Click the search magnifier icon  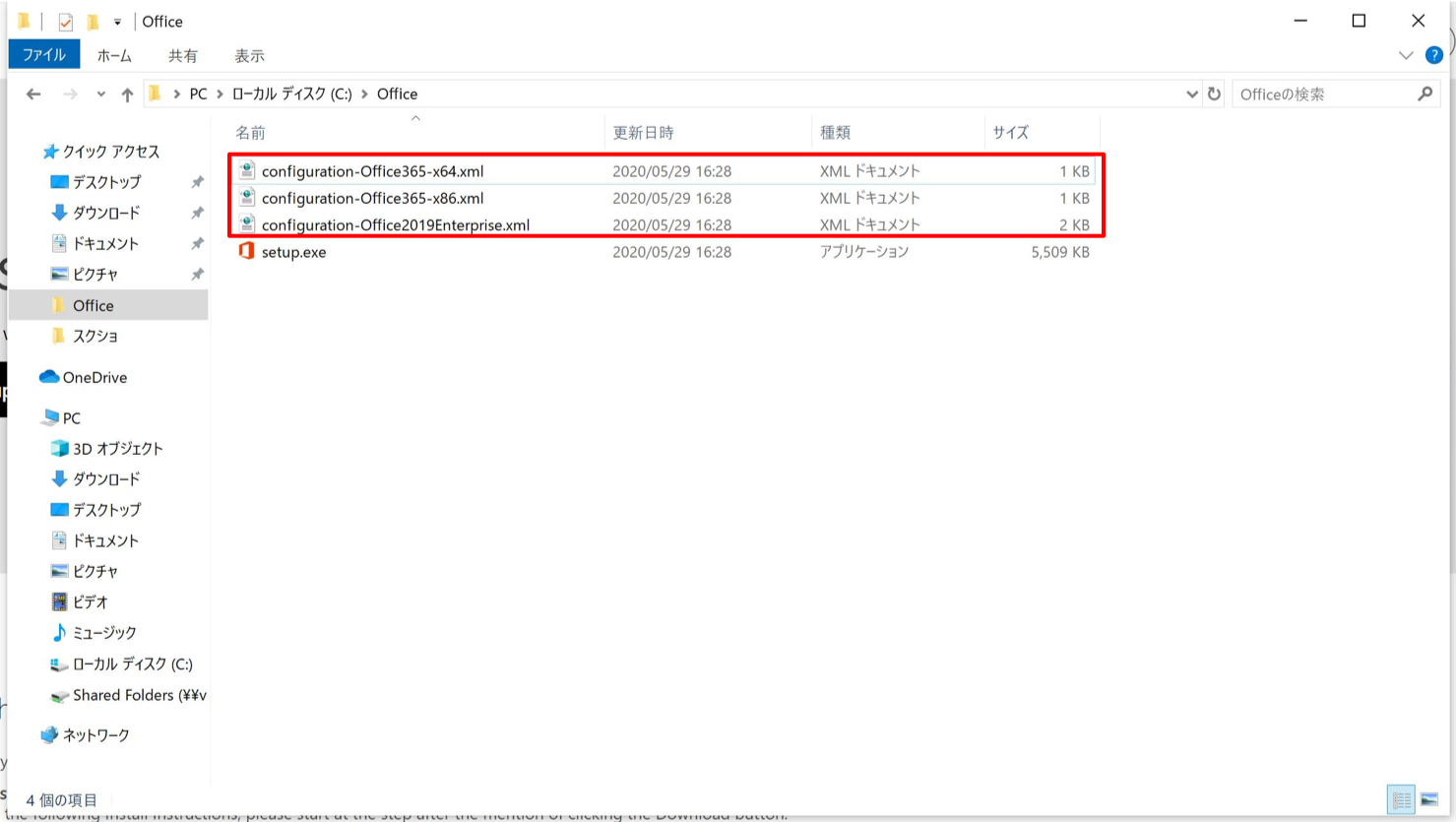coord(1425,94)
